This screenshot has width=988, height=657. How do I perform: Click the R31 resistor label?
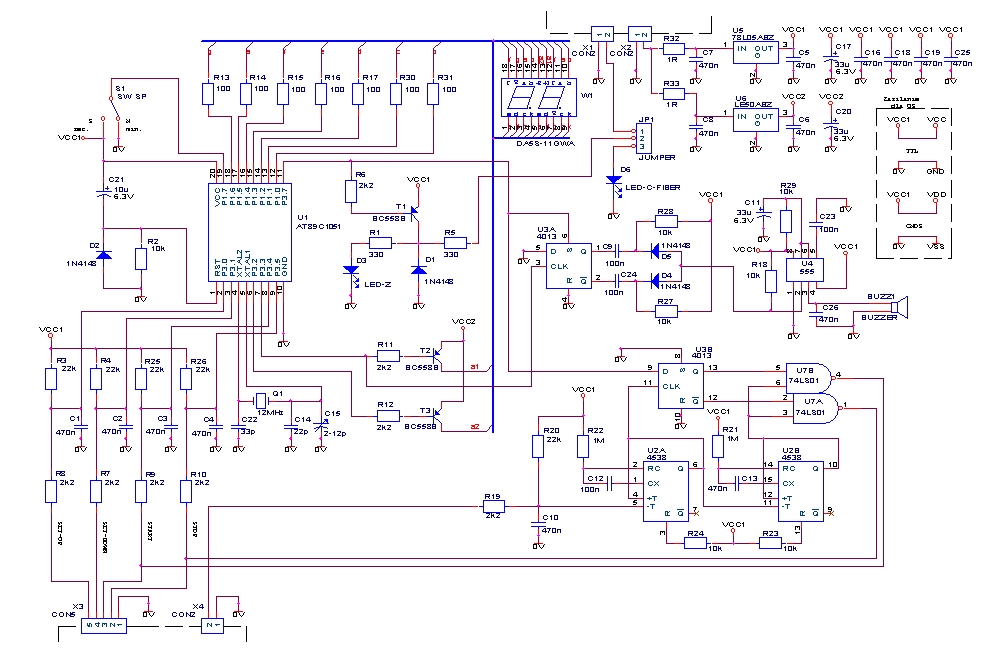[x=445, y=77]
